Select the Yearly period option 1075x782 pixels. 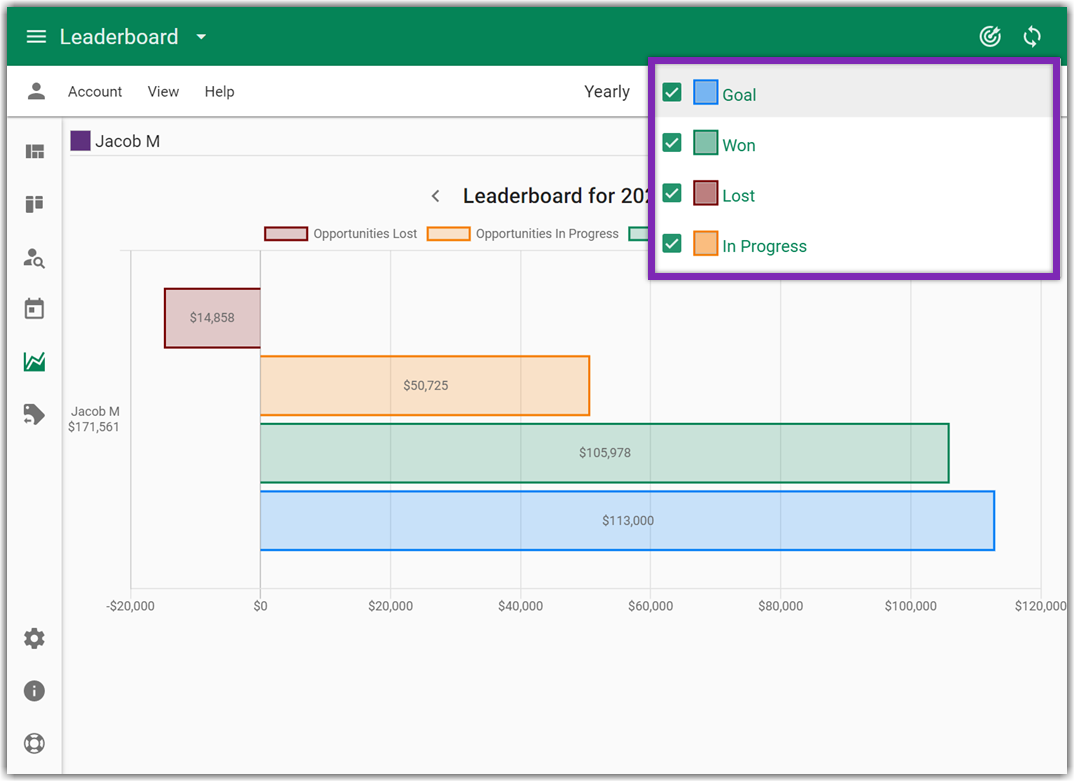point(607,92)
